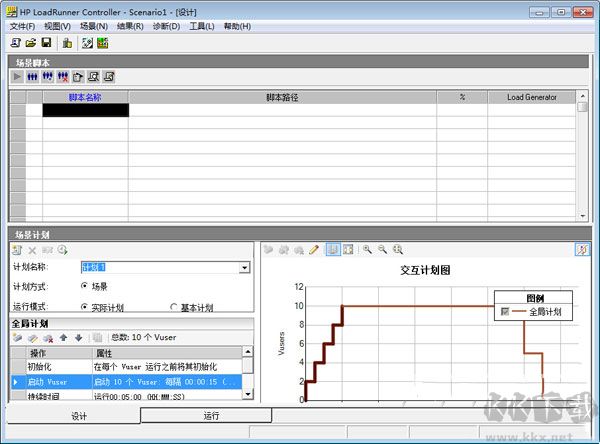This screenshot has height=444, width=600.
Task: Select the black highlighted script name cell
Action: coord(86,110)
